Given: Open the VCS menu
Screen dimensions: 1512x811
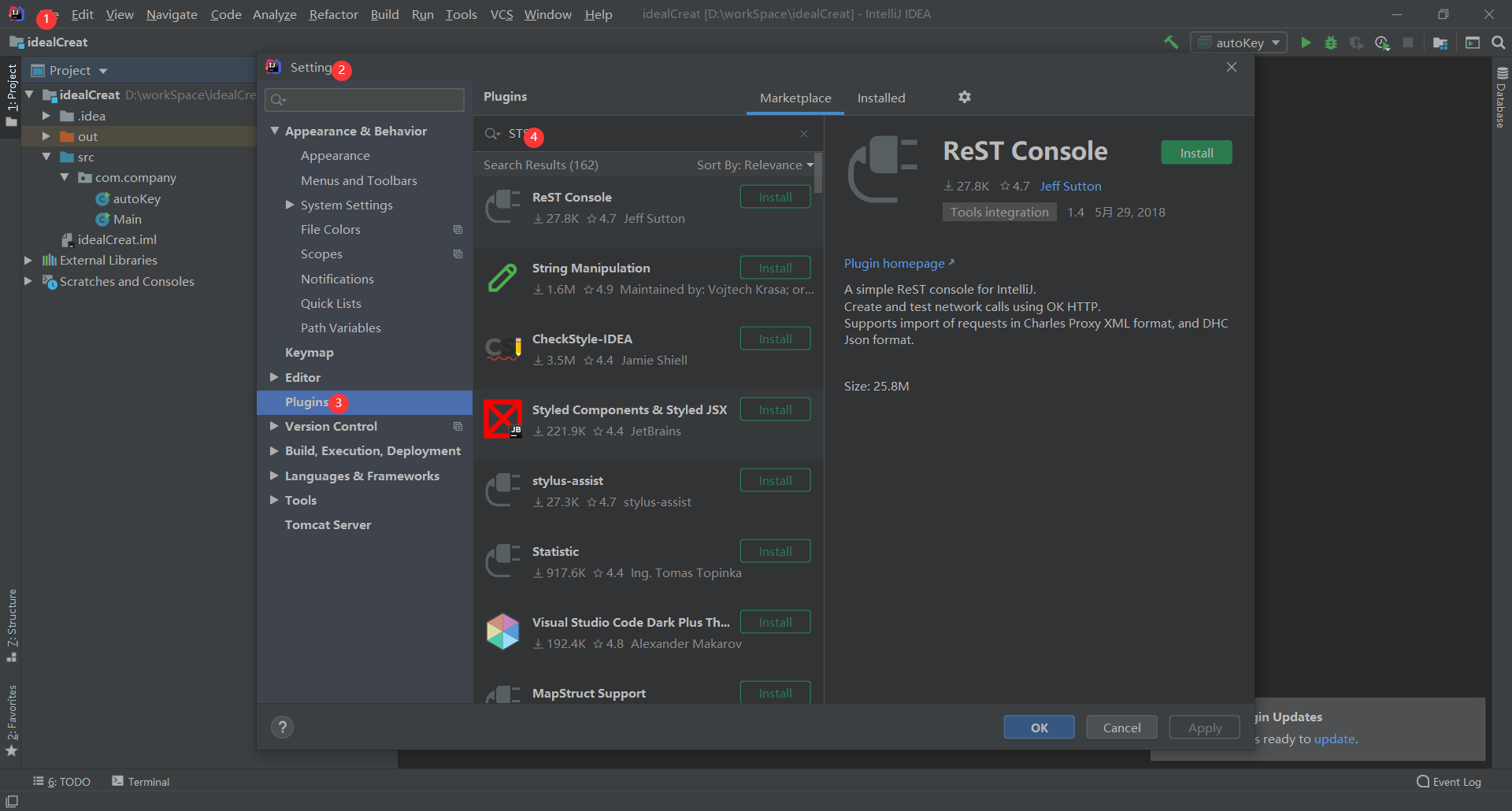Looking at the screenshot, I should click(502, 14).
